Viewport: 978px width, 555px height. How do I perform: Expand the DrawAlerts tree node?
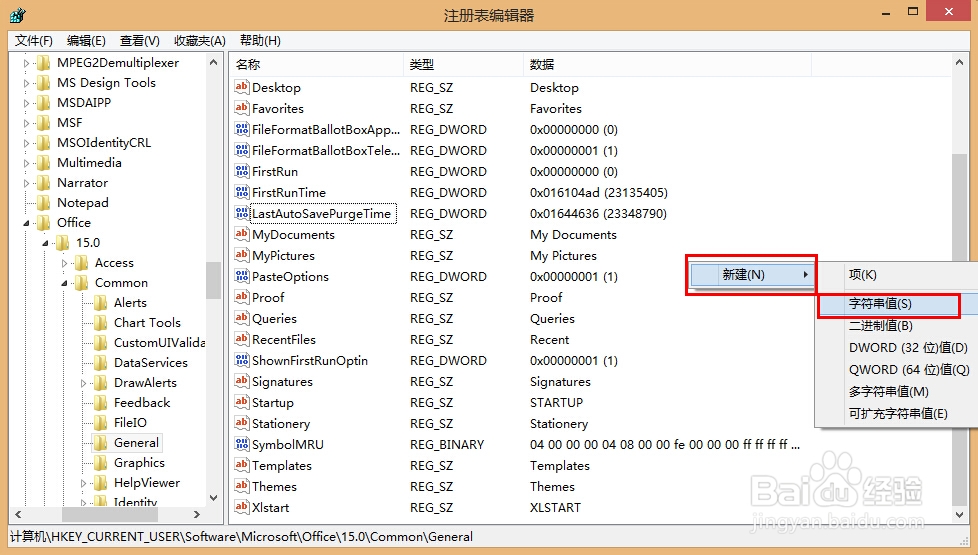tap(83, 383)
